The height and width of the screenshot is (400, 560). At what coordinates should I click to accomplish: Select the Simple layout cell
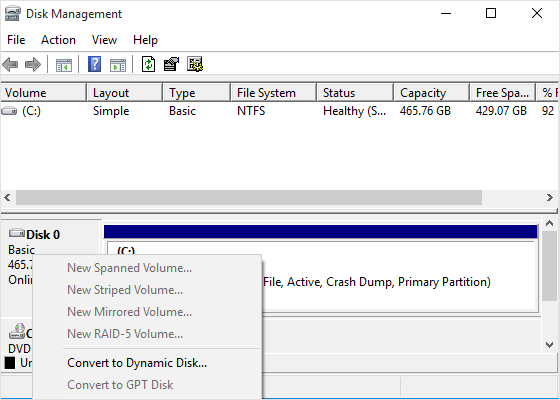pos(111,111)
